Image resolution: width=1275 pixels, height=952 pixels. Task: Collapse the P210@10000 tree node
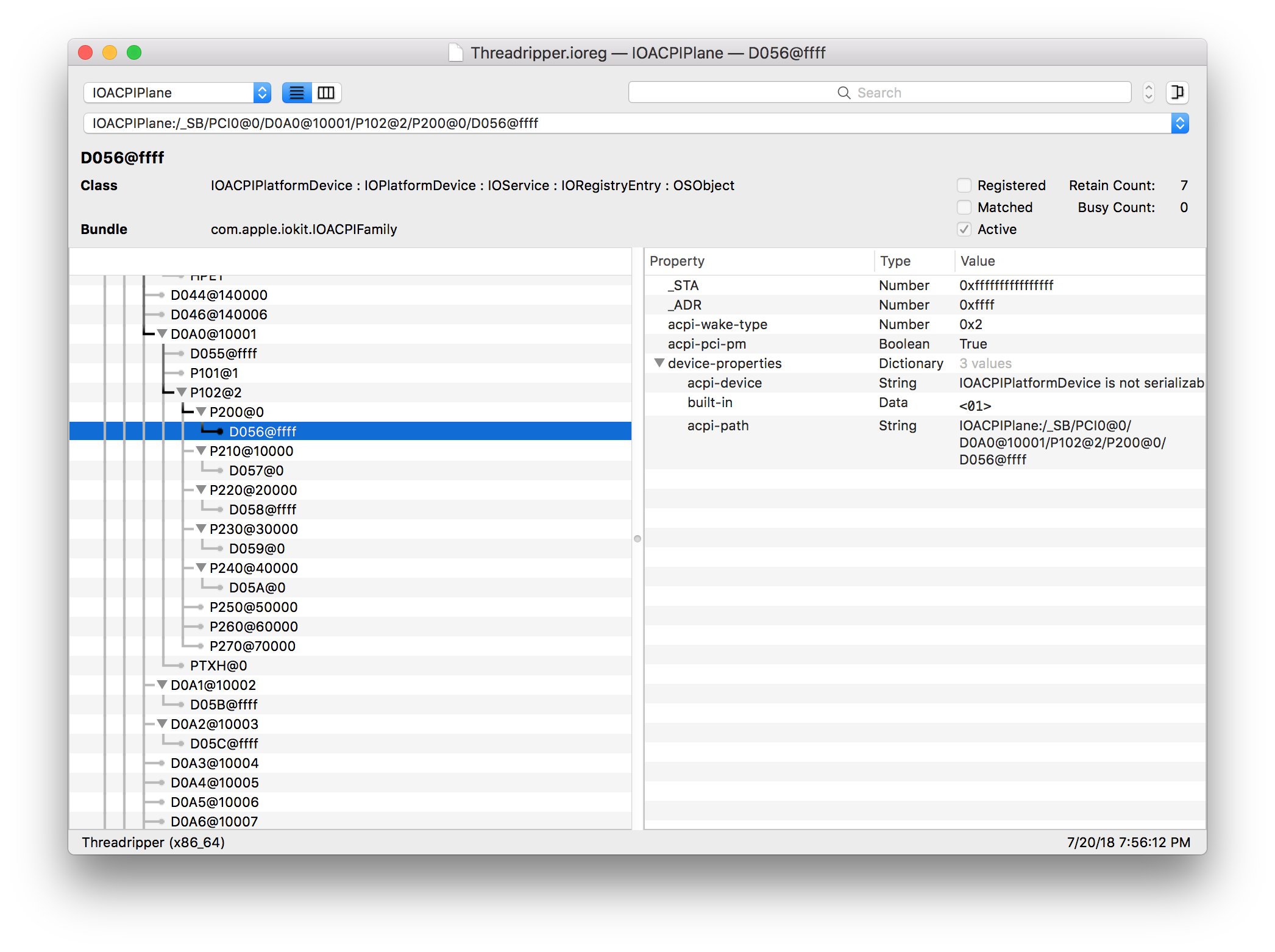(x=201, y=451)
